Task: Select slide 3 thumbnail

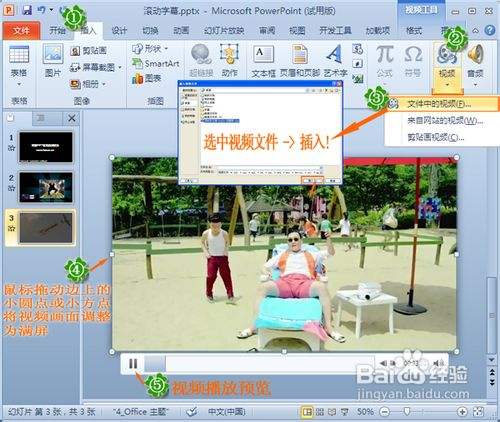Action: 46,228
